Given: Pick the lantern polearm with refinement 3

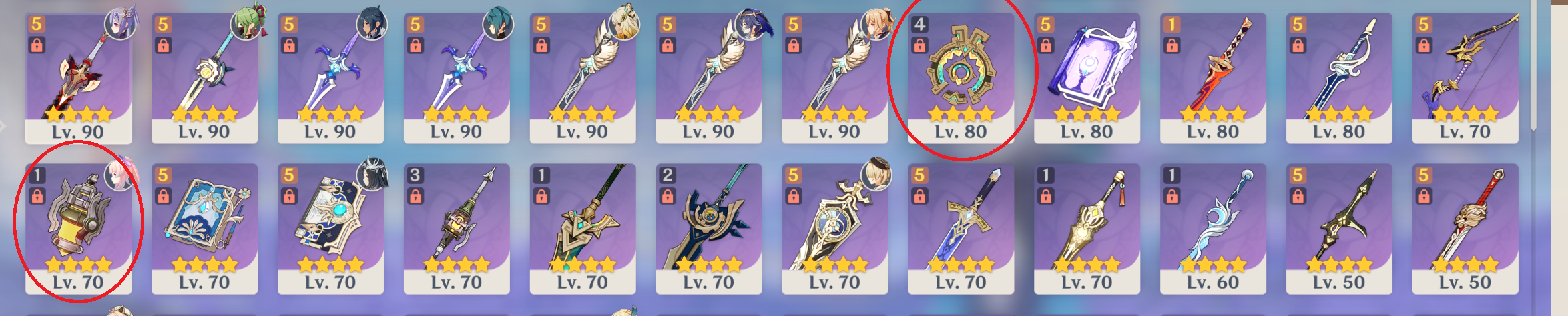Looking at the screenshot, I should (x=457, y=229).
